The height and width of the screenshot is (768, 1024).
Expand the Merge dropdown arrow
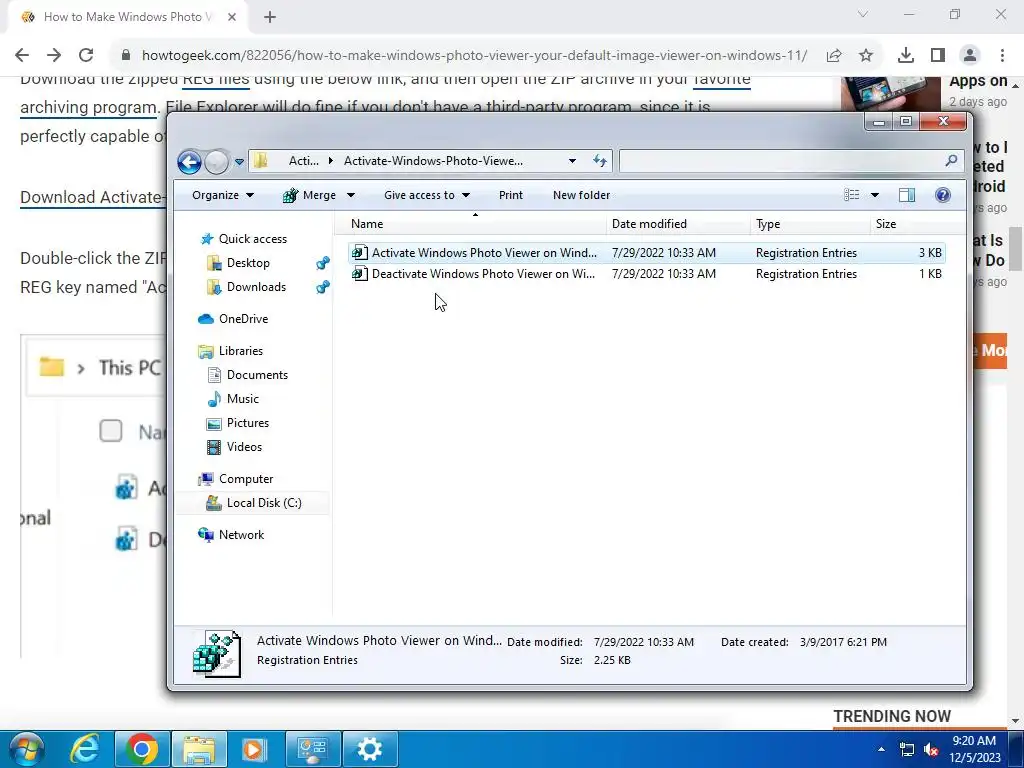pos(351,195)
